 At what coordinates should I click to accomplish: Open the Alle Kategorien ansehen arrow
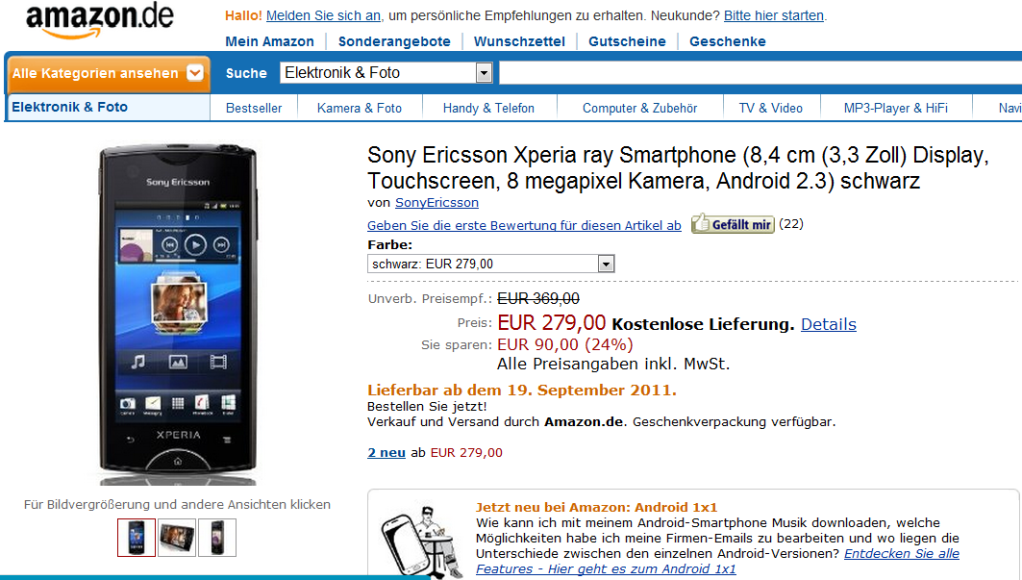[195, 72]
